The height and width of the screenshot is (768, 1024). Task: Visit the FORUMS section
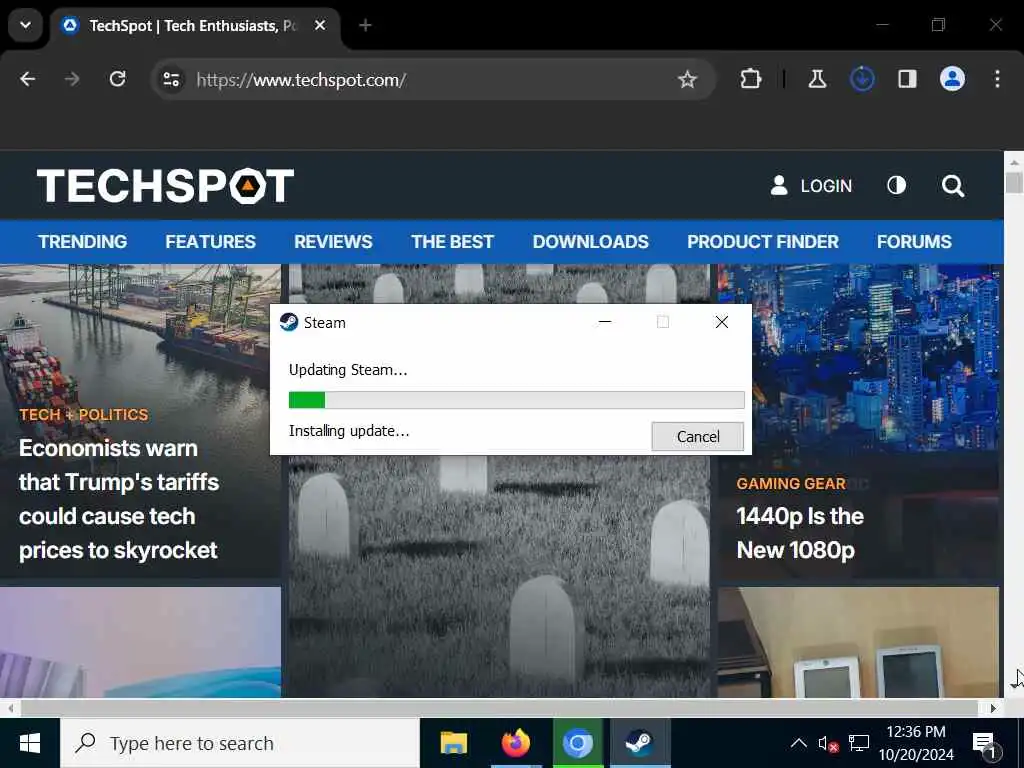coord(914,242)
